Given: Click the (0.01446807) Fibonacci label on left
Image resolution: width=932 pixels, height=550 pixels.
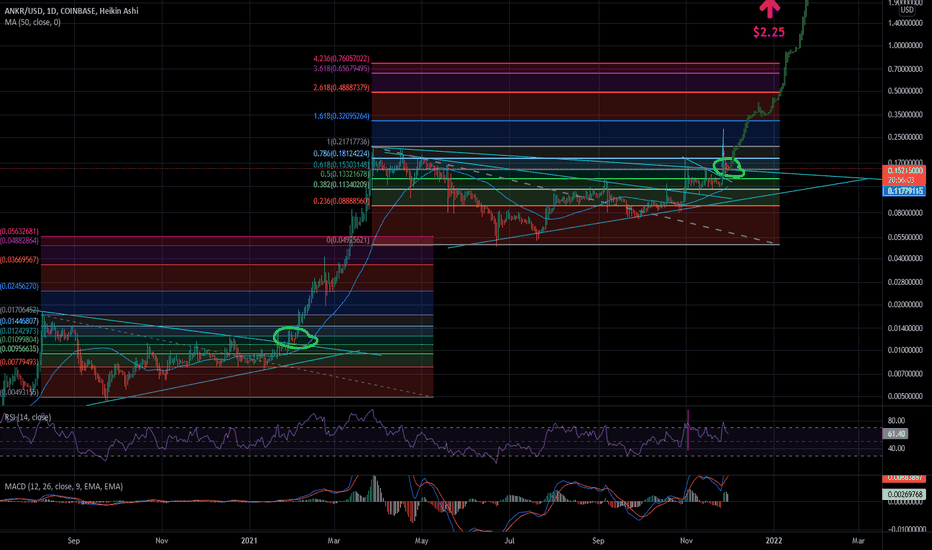Looking at the screenshot, I should [x=20, y=322].
